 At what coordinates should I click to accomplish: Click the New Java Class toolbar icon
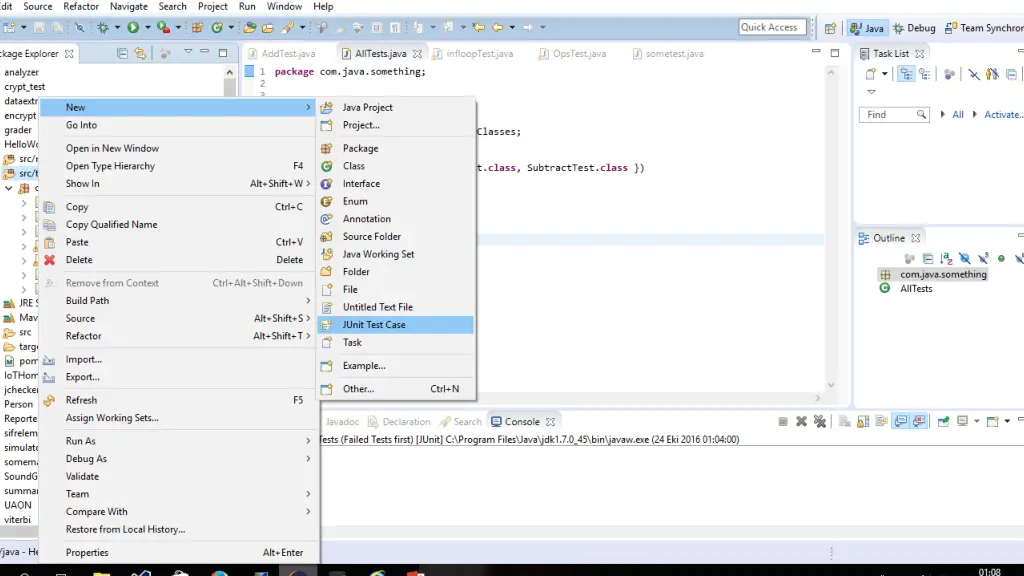(217, 27)
